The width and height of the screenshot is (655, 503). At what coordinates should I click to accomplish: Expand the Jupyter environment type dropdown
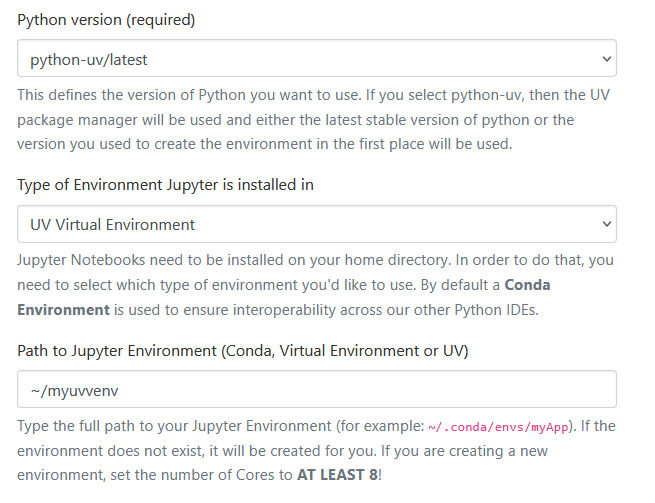point(316,225)
